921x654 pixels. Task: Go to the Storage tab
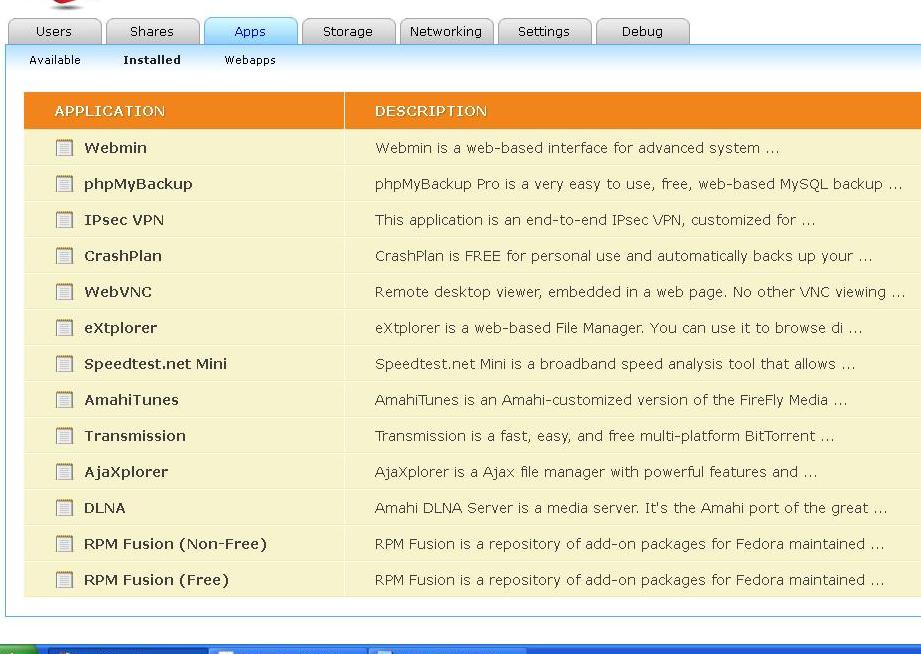(x=348, y=31)
